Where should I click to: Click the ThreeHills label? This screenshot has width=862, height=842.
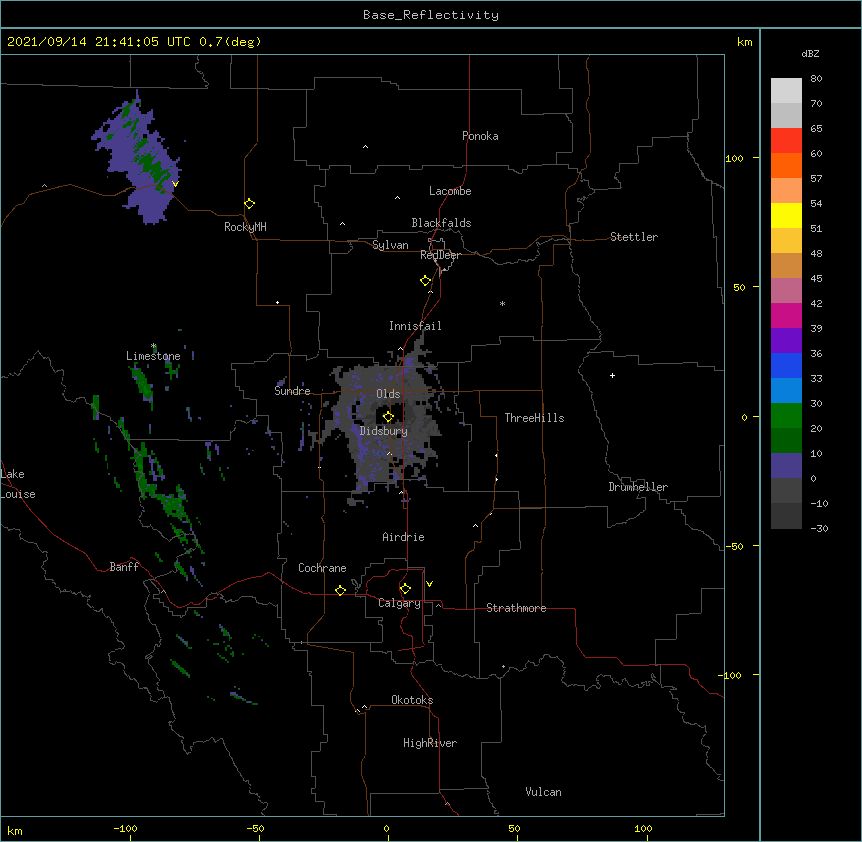click(x=534, y=418)
